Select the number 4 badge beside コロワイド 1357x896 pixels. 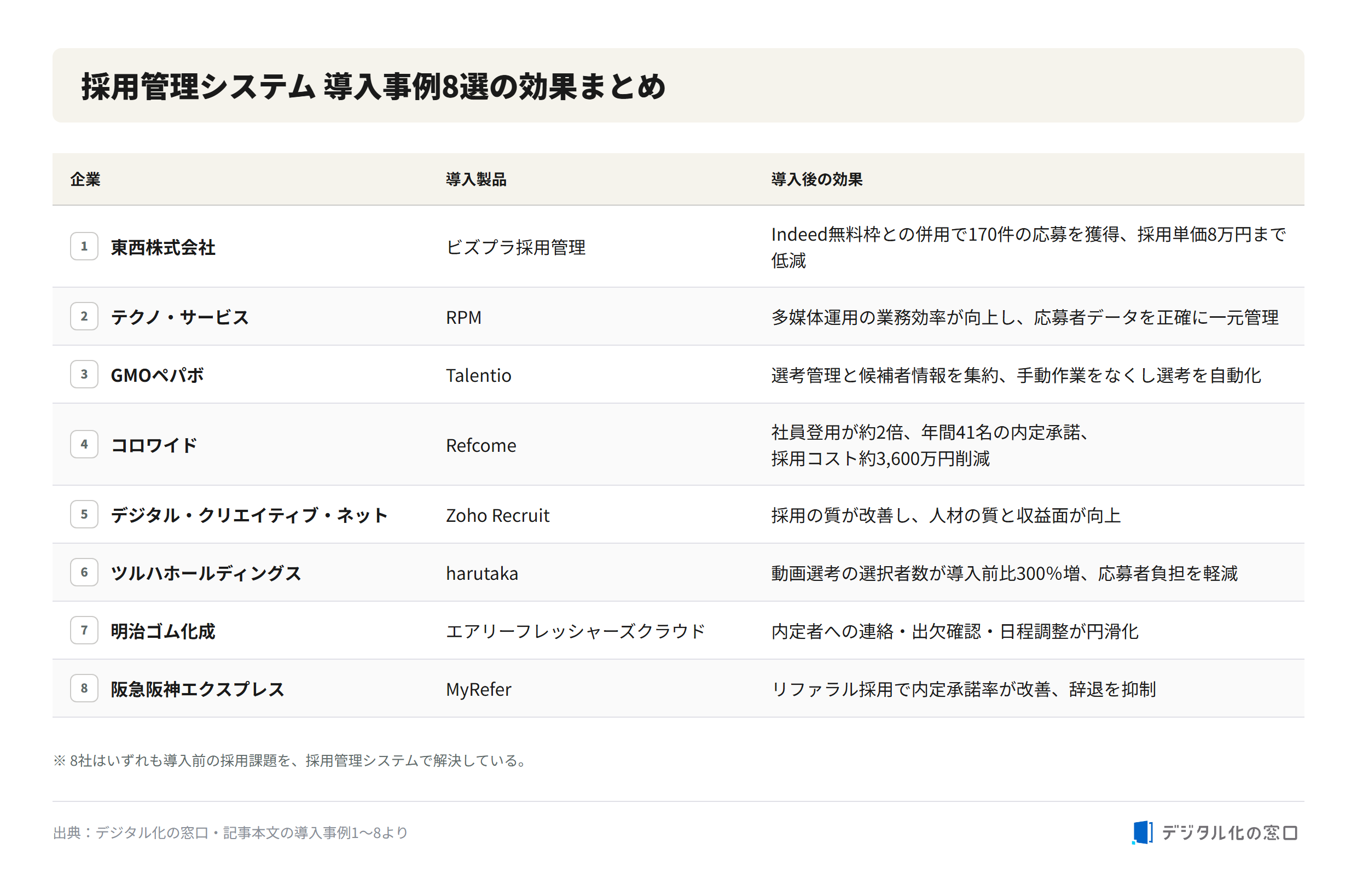point(84,444)
